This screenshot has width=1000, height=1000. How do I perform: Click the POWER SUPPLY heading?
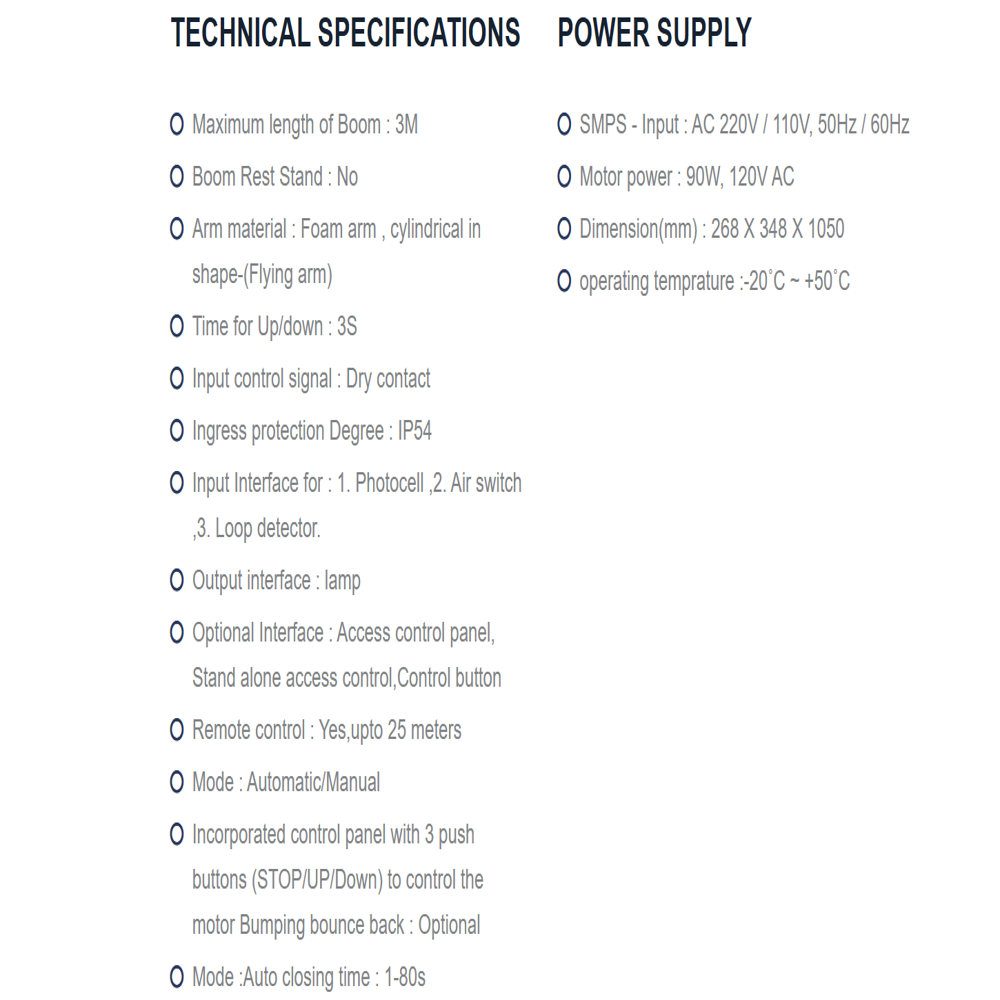(x=654, y=33)
